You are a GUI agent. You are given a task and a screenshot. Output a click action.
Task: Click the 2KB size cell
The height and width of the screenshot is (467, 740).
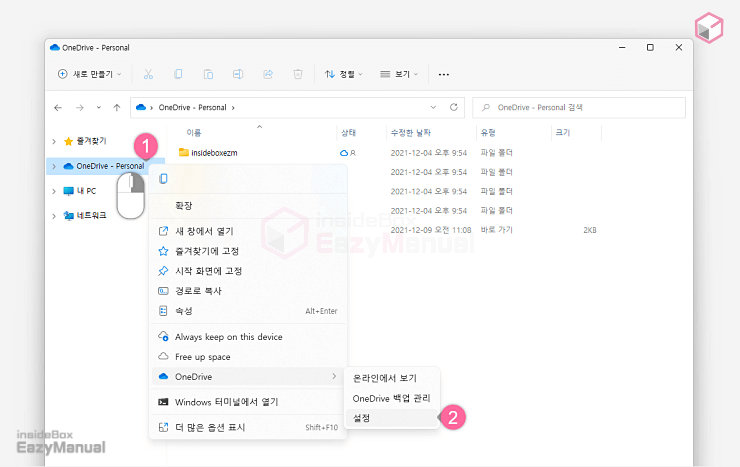click(x=590, y=230)
